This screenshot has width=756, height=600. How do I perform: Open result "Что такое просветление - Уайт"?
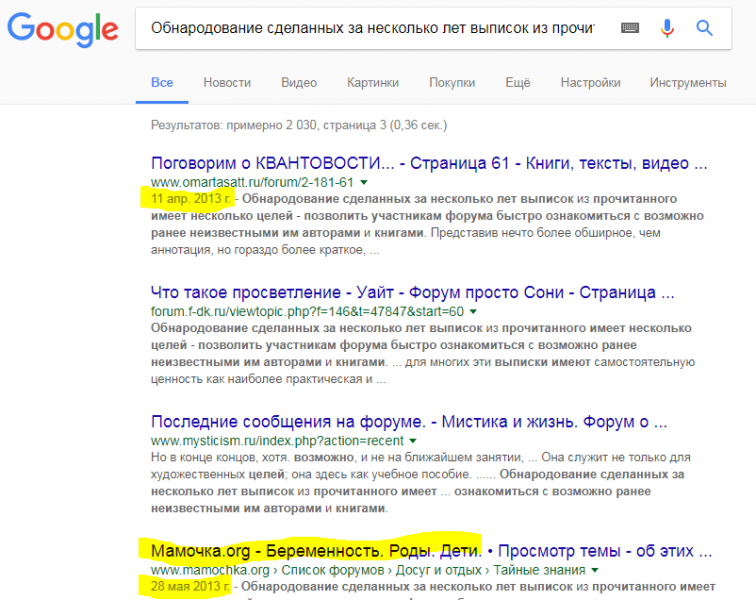(412, 292)
